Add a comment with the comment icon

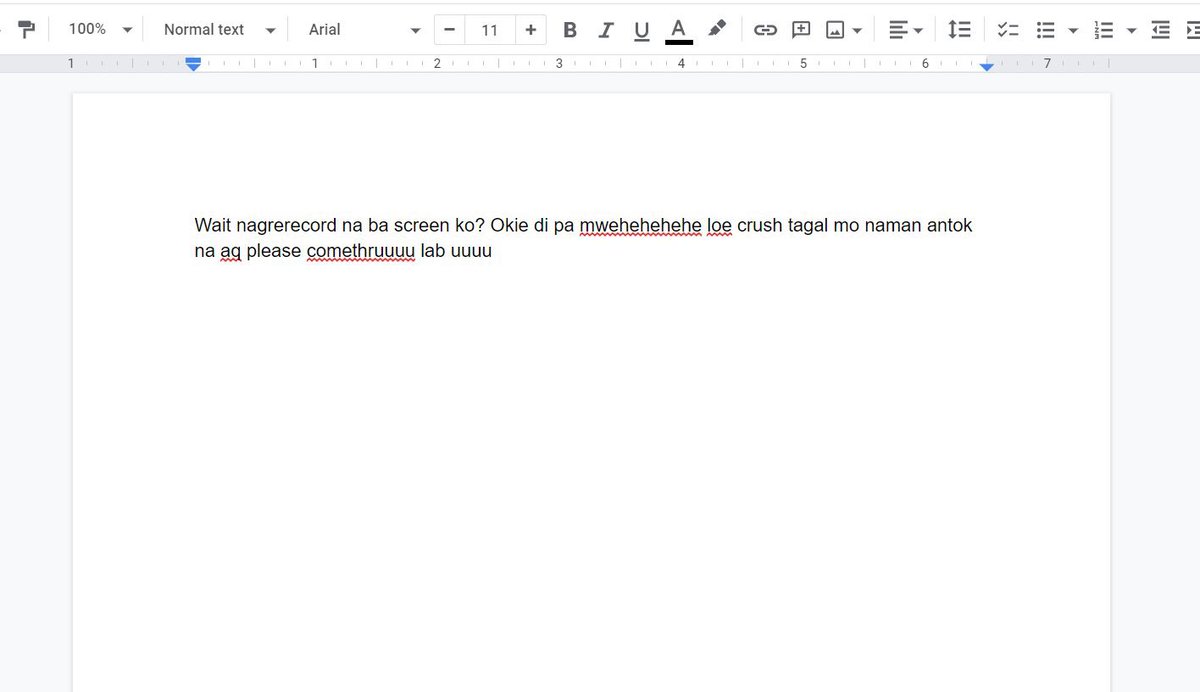pyautogui.click(x=801, y=29)
